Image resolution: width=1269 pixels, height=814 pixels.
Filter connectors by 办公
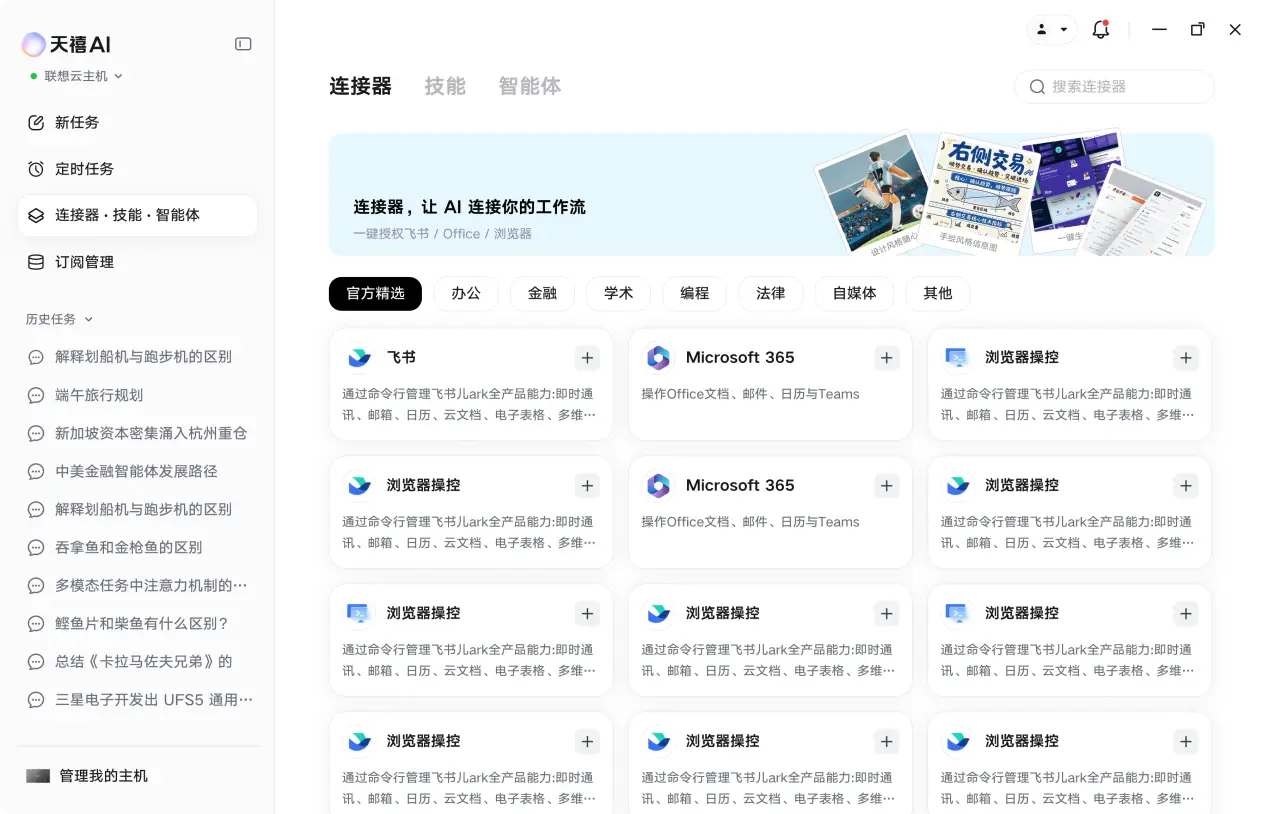(466, 293)
